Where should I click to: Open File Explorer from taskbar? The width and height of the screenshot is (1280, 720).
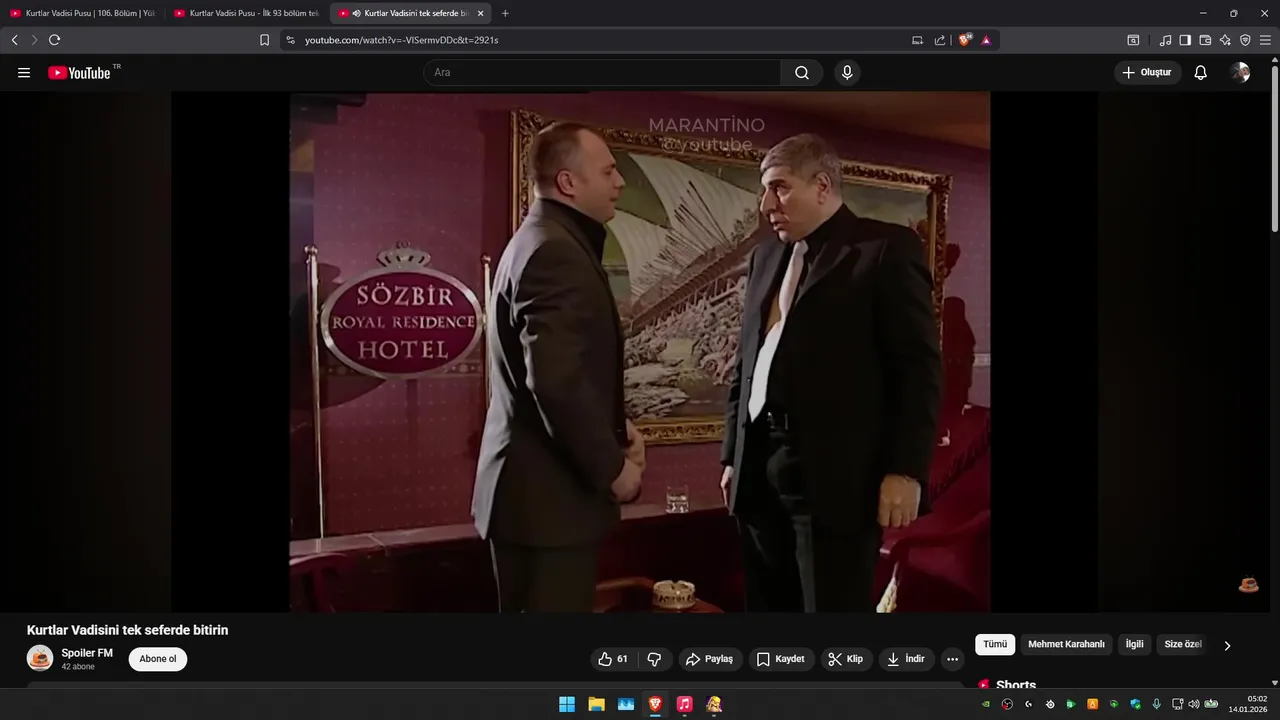click(596, 704)
